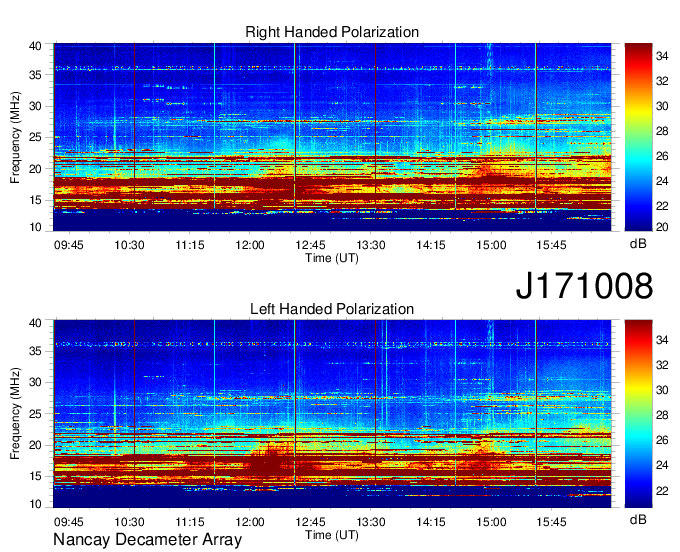Select the 10:30 tick on Right Handed plot
This screenshot has height=552, width=680.
click(x=129, y=245)
